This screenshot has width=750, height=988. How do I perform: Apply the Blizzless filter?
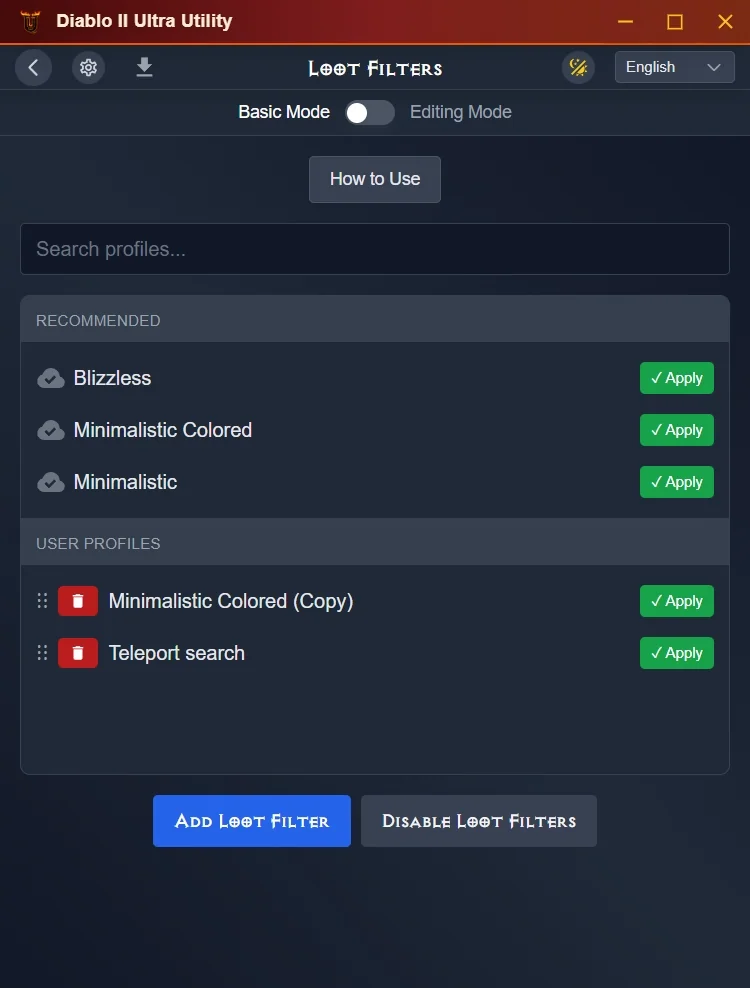(676, 378)
